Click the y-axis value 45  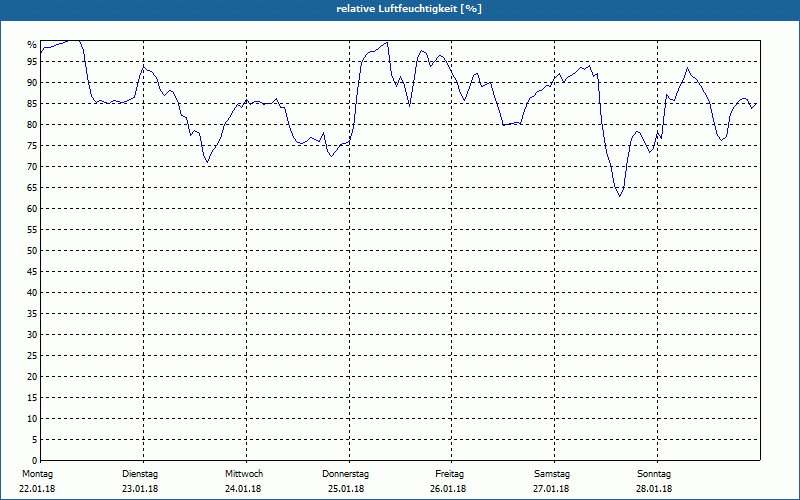pos(32,272)
